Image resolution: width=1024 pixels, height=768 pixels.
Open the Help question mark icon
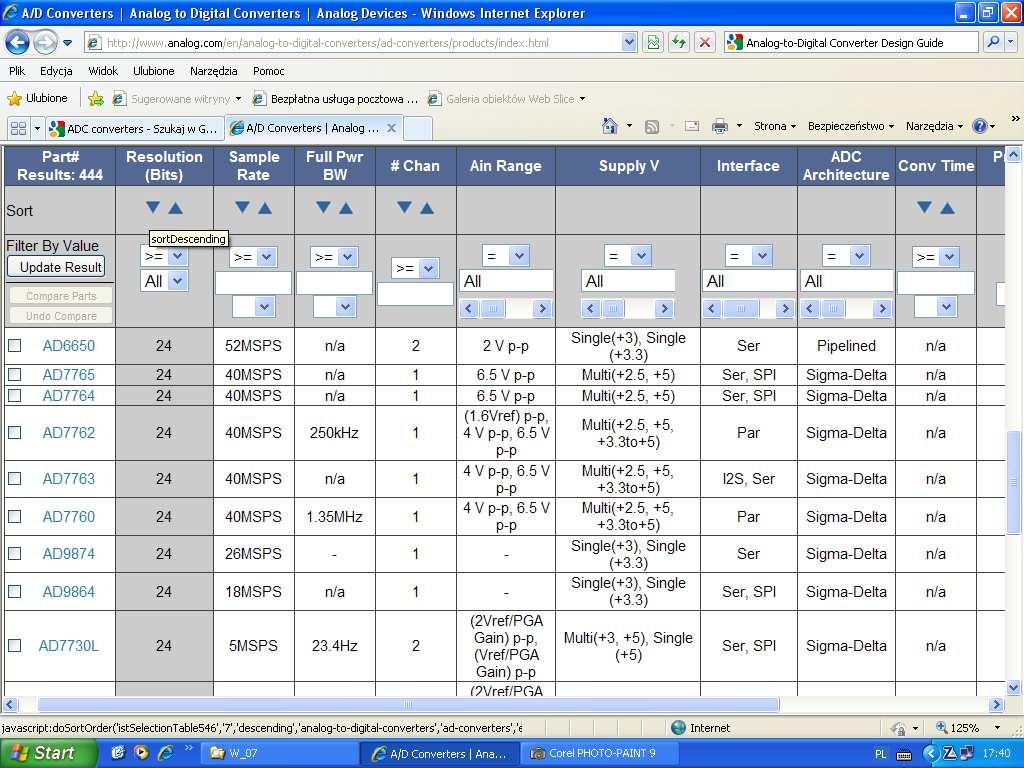point(980,126)
